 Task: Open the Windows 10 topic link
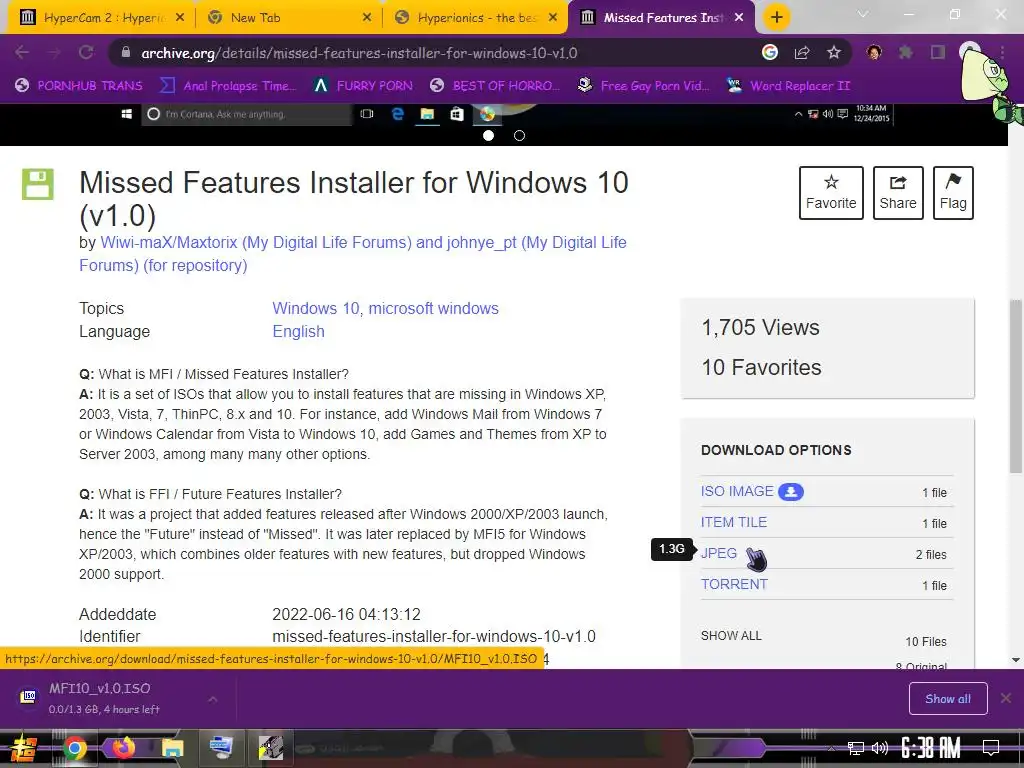click(315, 308)
